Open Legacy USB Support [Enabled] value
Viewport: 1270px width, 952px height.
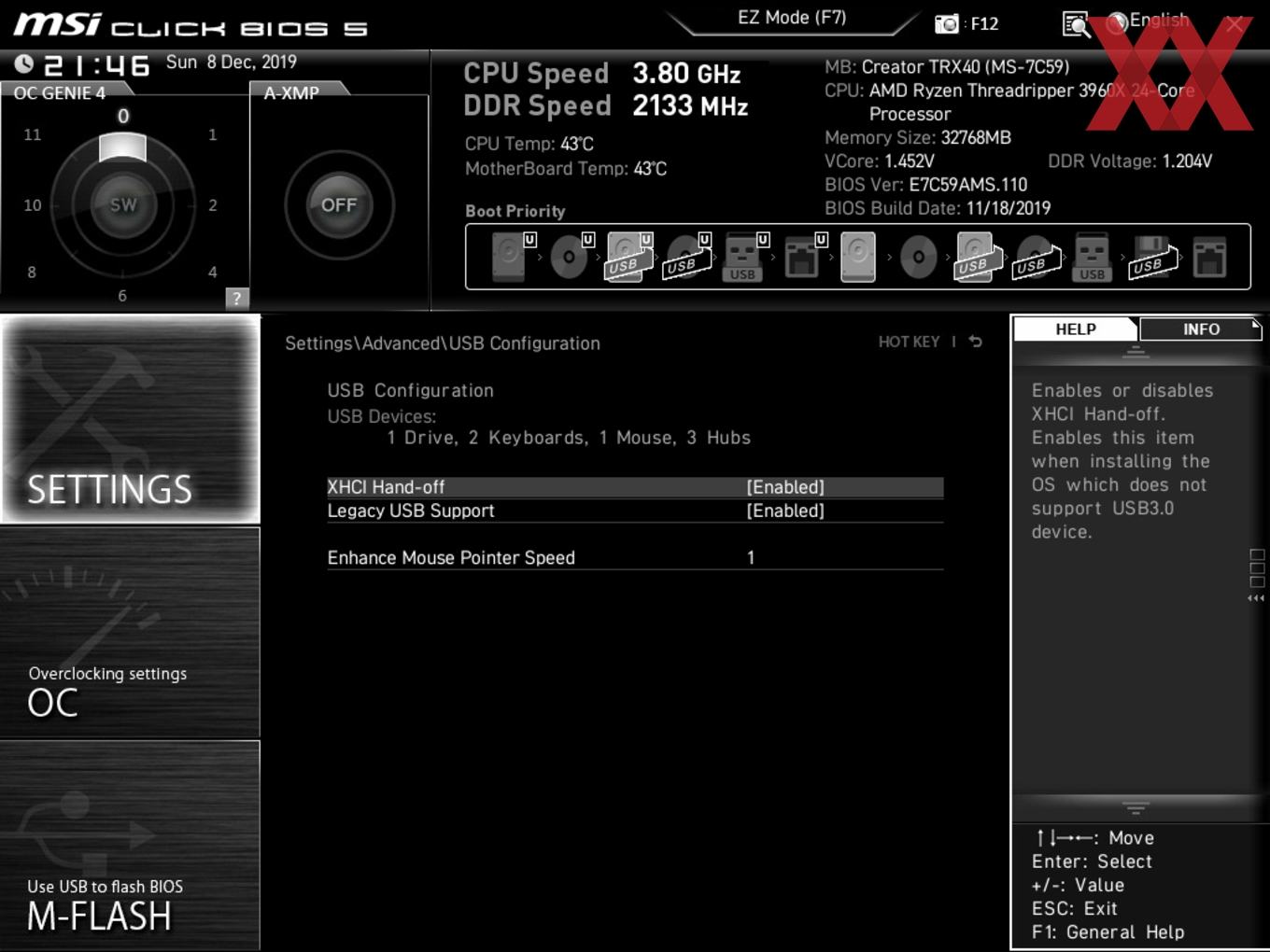(785, 511)
